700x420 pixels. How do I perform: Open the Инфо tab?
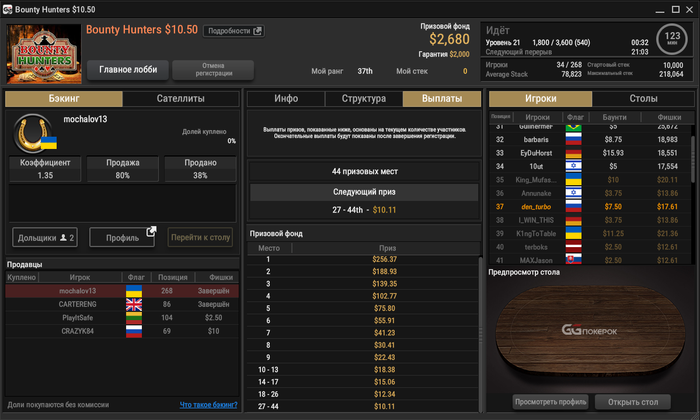coord(286,99)
